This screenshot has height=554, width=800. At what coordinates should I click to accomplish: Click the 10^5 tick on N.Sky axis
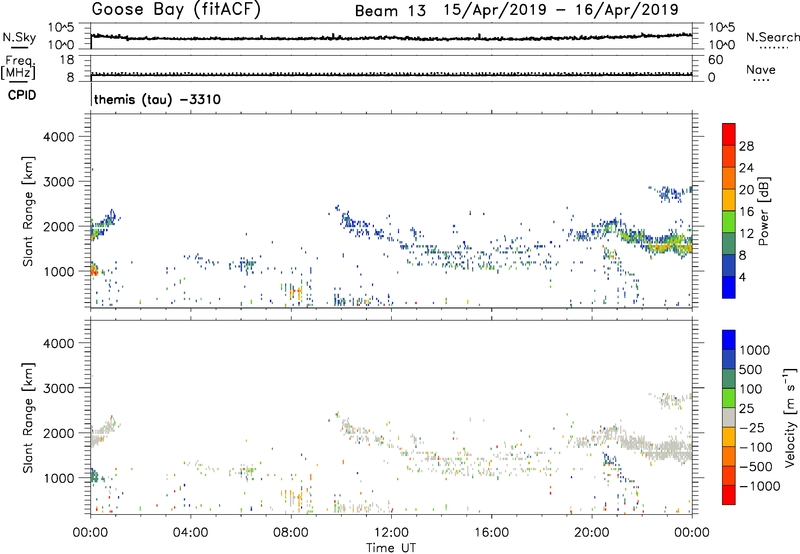tap(61, 28)
